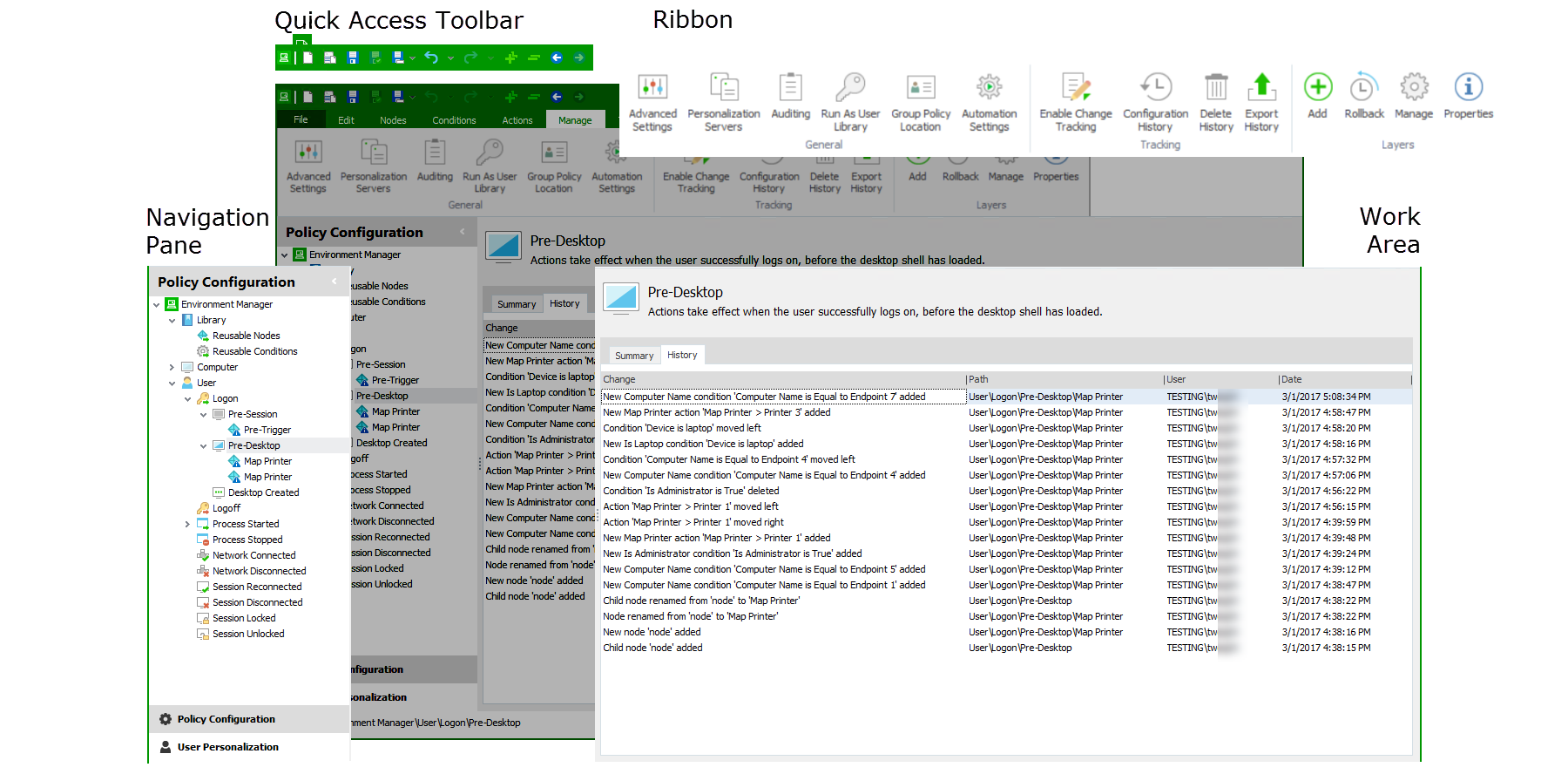Expand the Process Started trigger node
Image resolution: width=1568 pixels, height=774 pixels.
[187, 524]
